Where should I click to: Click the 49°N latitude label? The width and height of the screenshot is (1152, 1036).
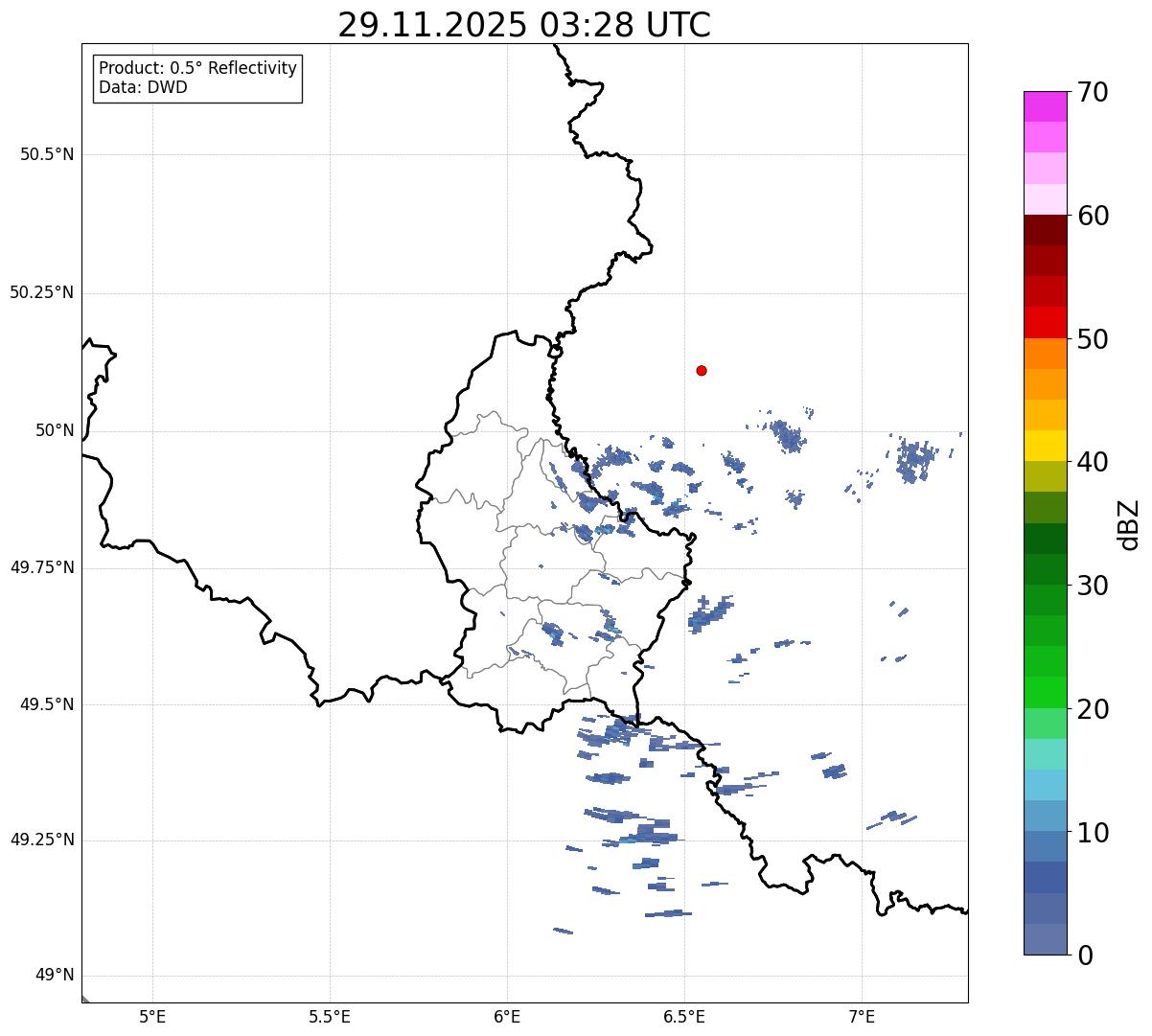[x=55, y=976]
